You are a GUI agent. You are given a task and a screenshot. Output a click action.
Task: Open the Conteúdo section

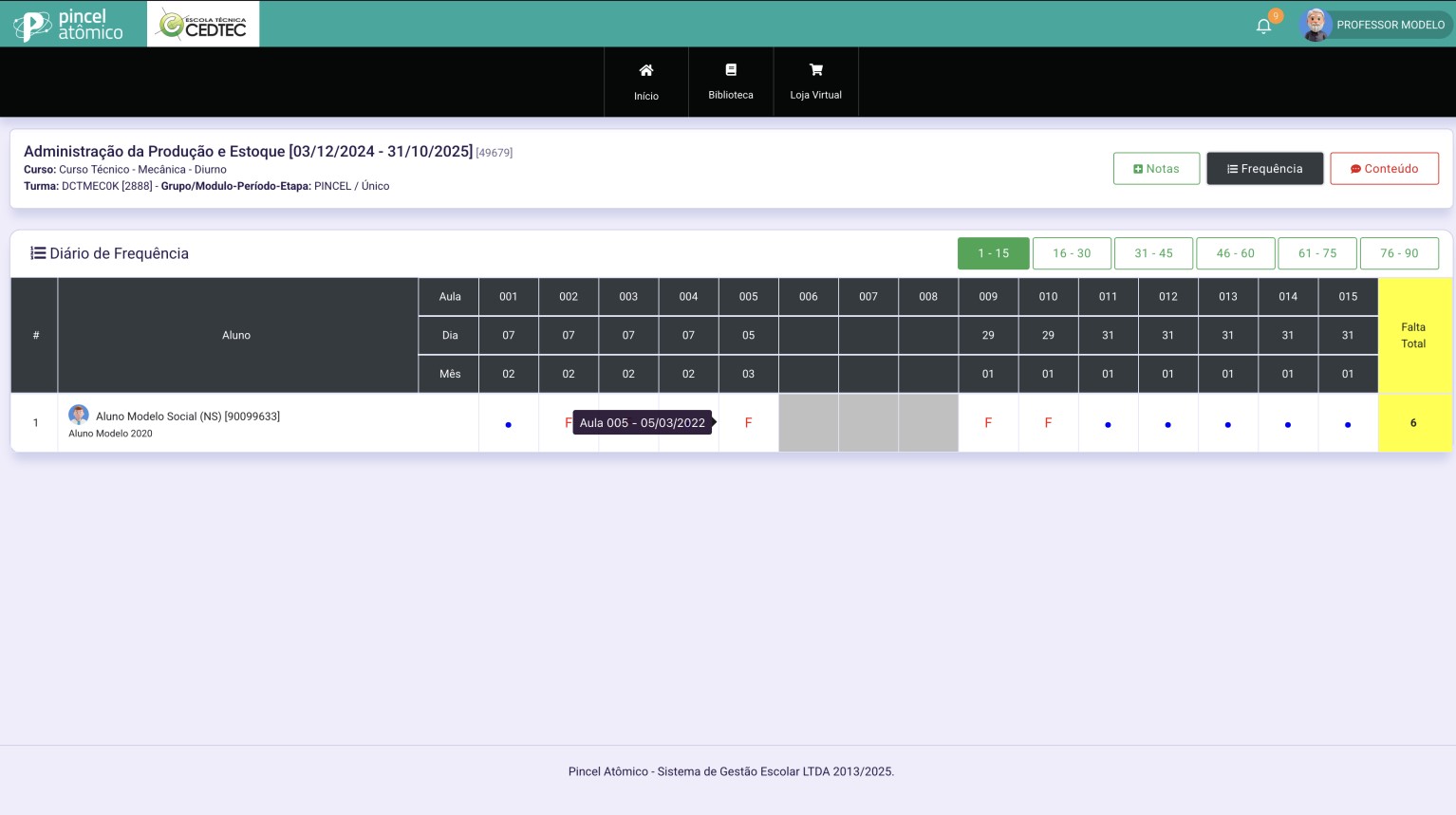pos(1384,169)
